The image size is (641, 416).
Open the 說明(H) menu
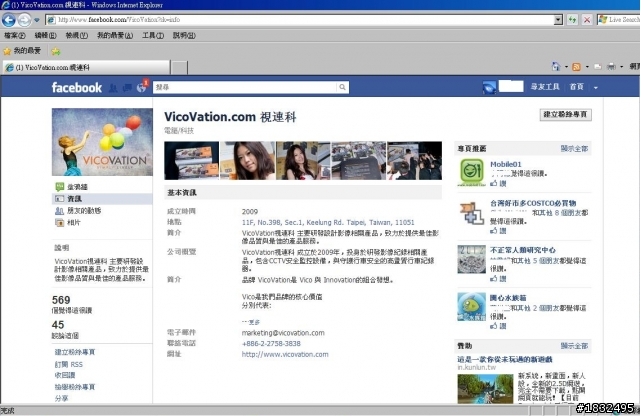coord(184,36)
